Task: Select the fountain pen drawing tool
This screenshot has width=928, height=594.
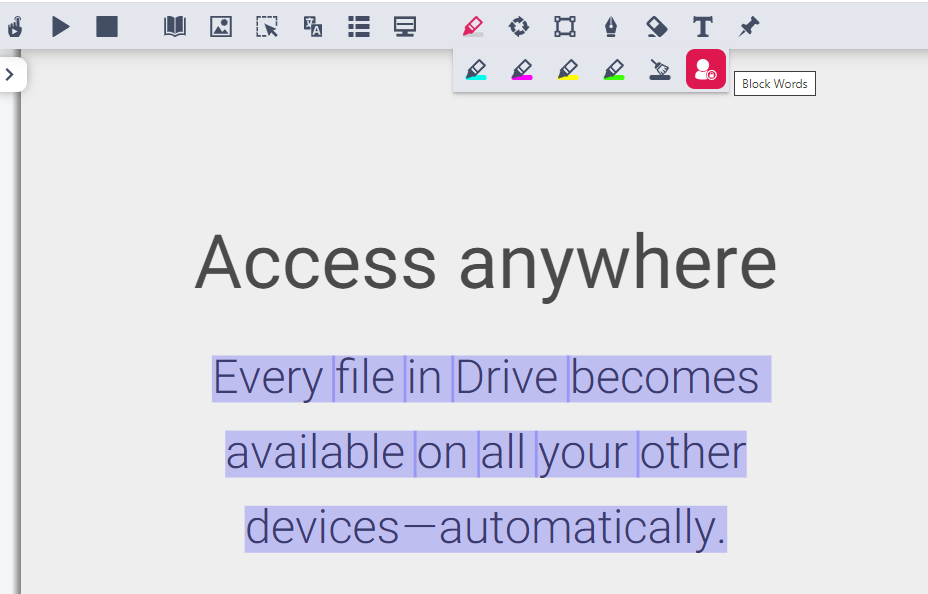Action: (611, 27)
